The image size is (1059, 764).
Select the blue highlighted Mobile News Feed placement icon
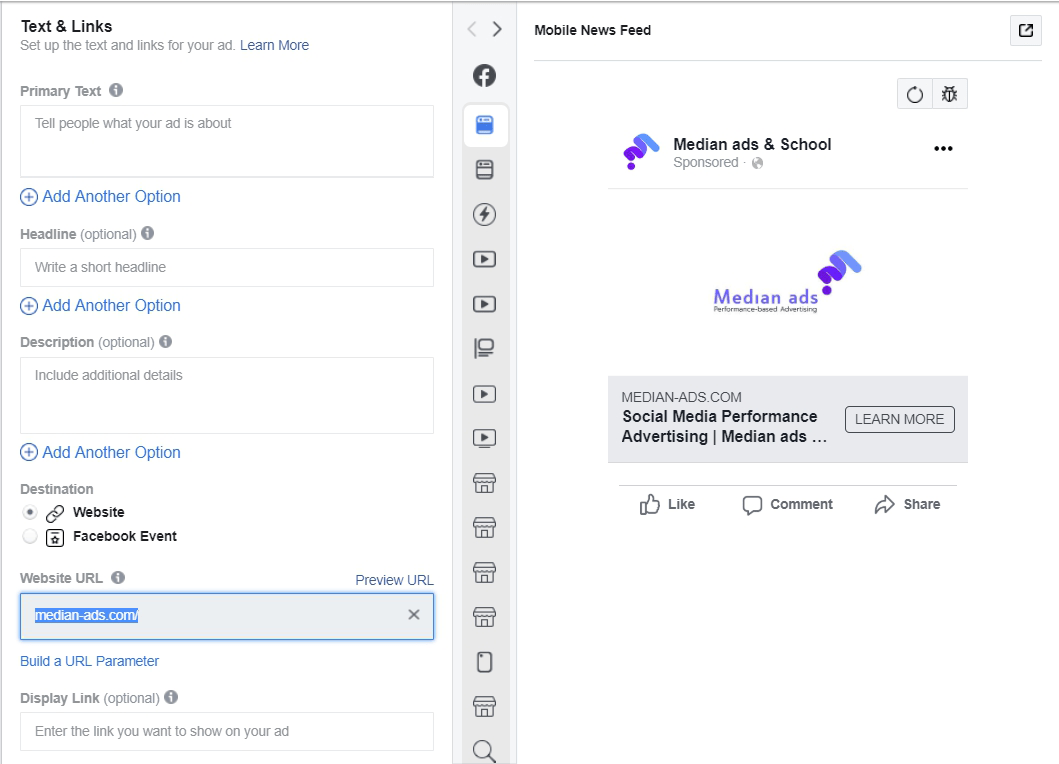pos(484,125)
